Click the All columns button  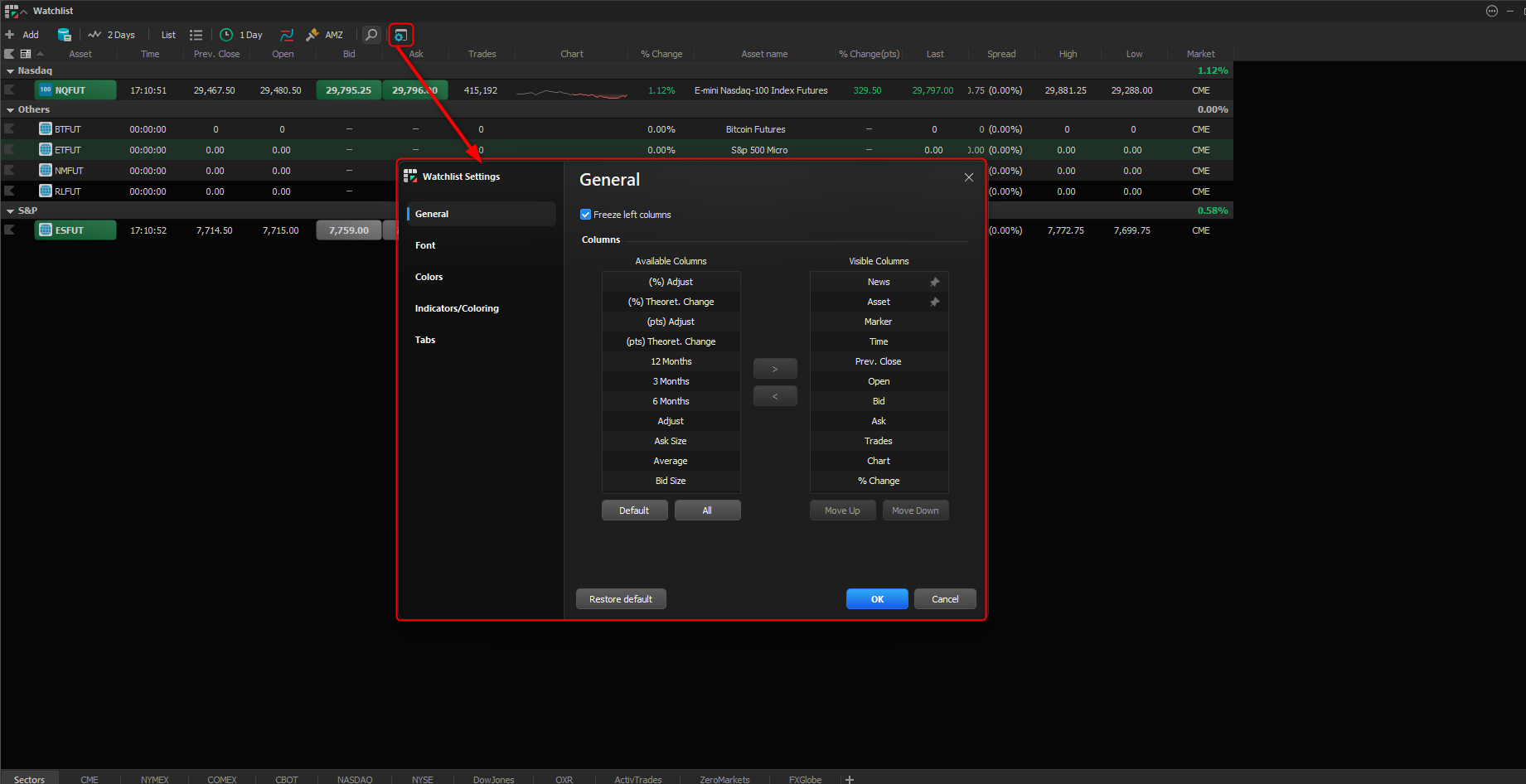pos(707,511)
